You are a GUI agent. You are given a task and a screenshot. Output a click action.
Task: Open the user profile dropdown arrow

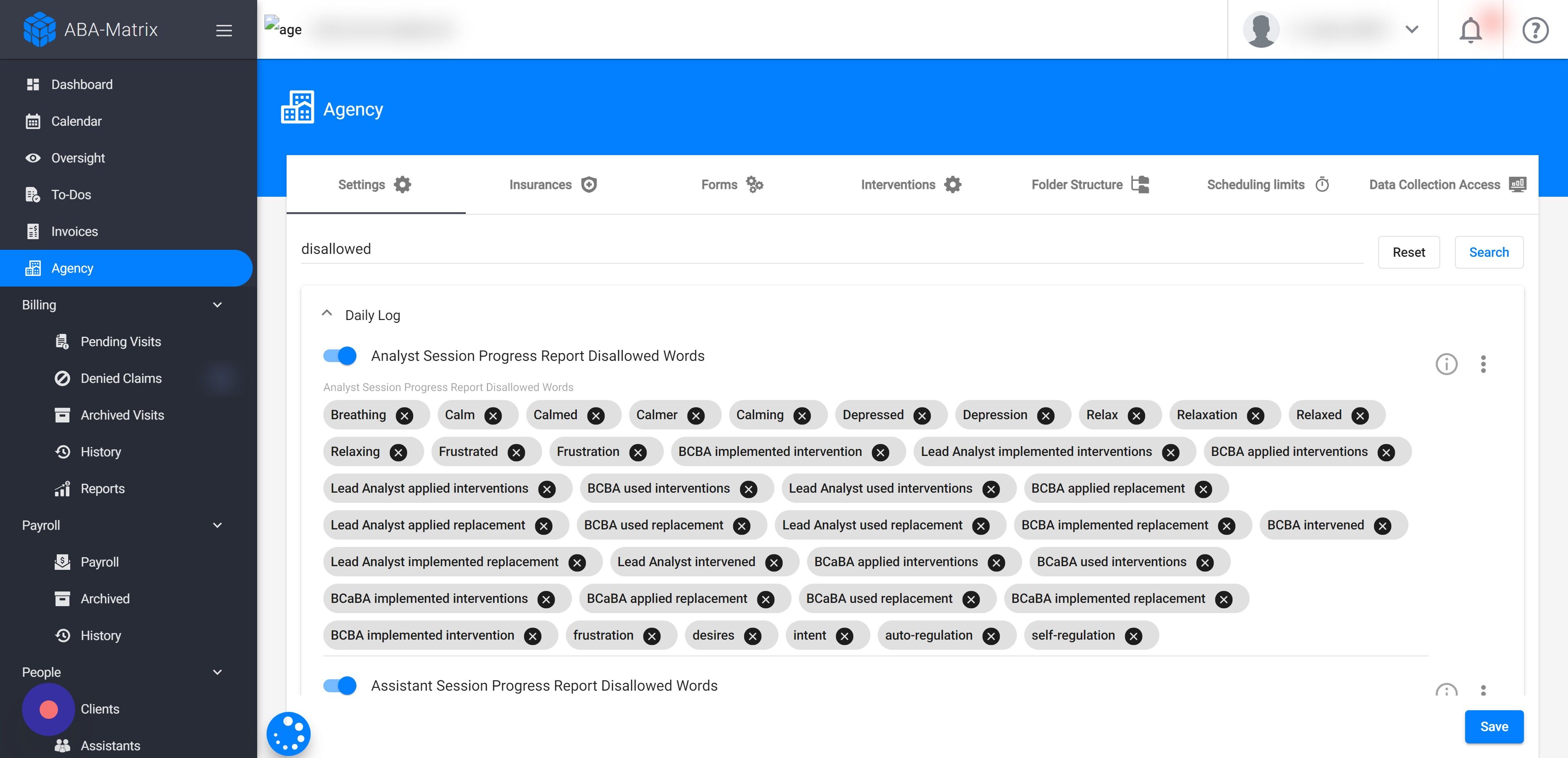[1412, 29]
